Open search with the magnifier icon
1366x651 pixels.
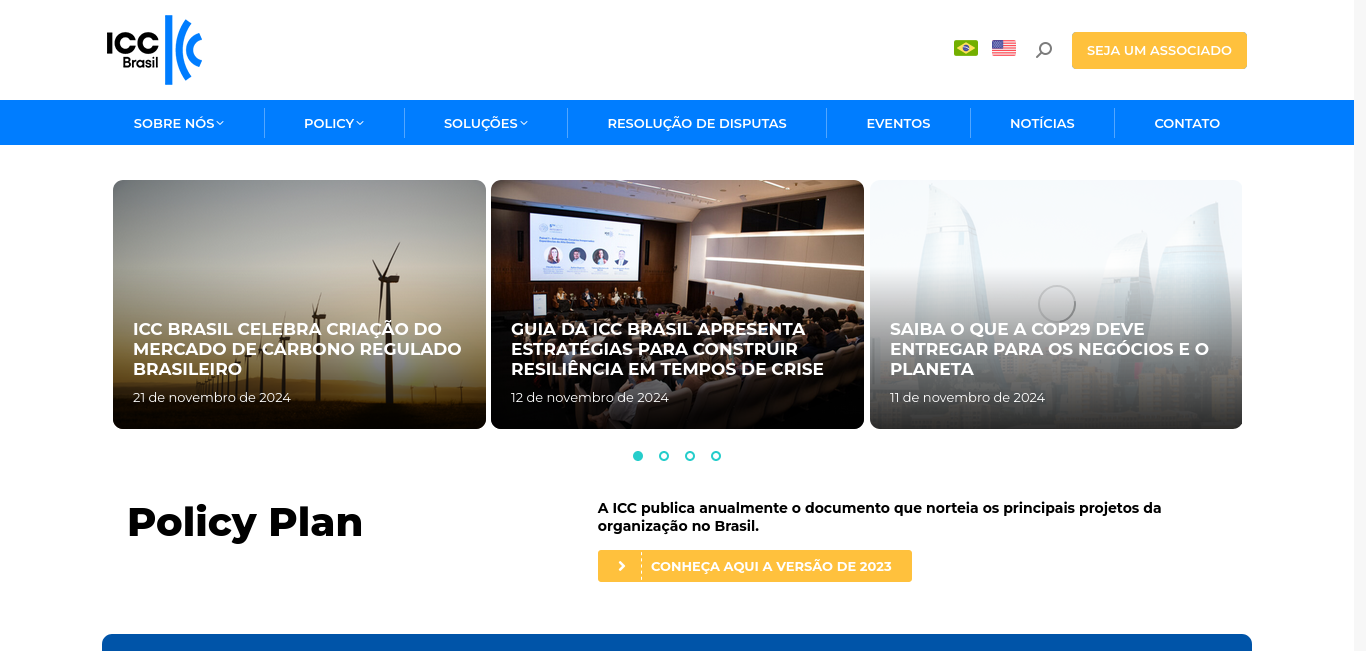point(1044,50)
